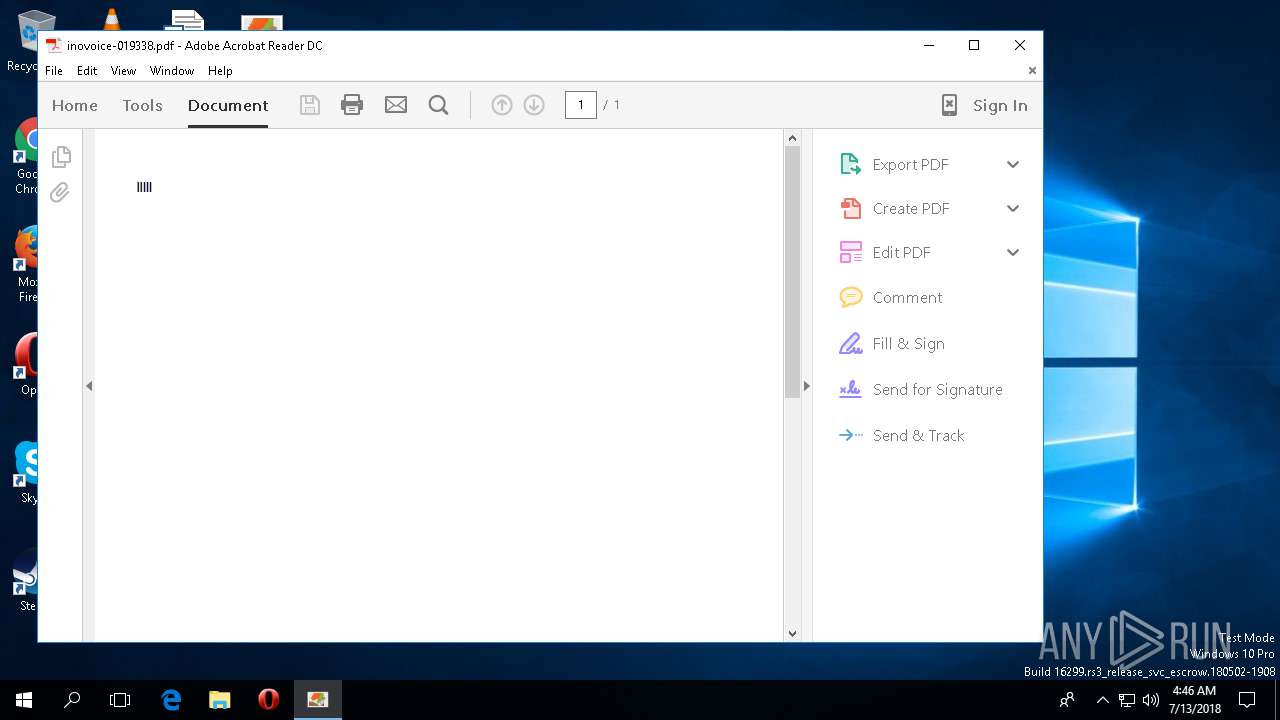The image size is (1280, 720).
Task: Click the Create PDF tool icon
Action: [850, 208]
